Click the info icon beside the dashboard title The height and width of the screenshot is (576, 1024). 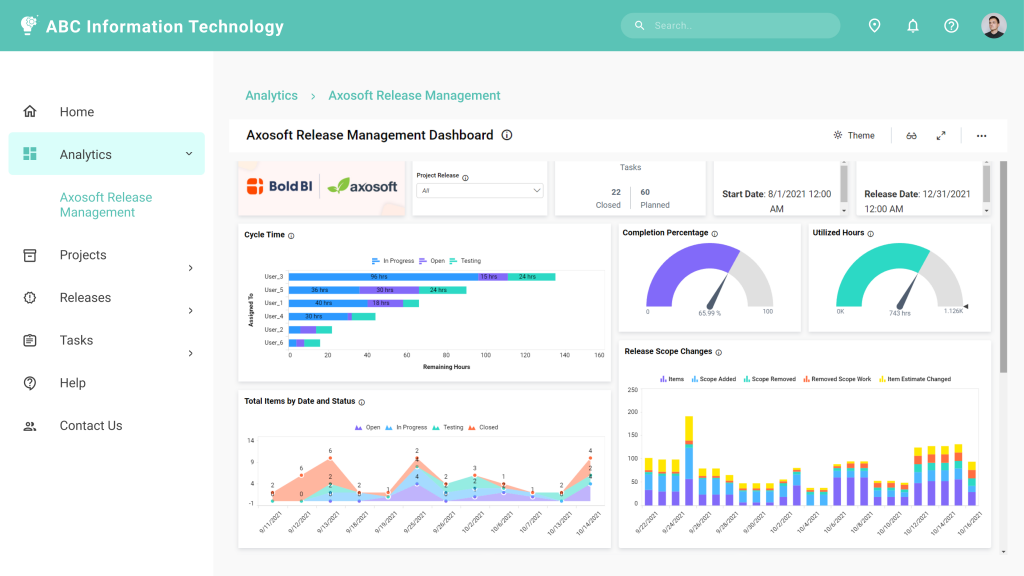pyautogui.click(x=507, y=134)
